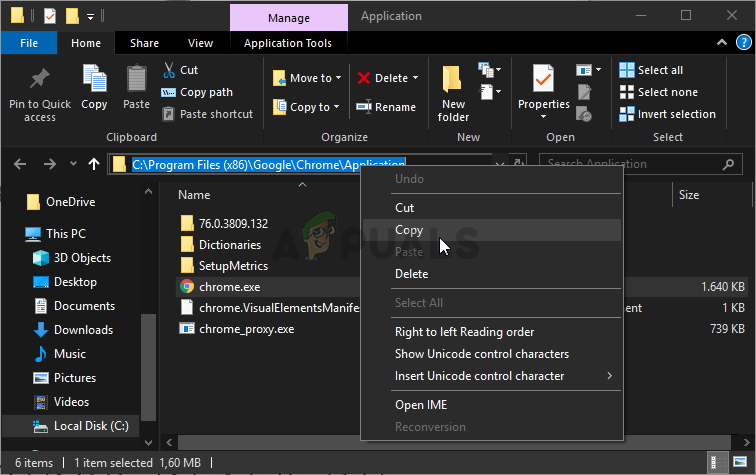Collapse the ribbon with the chevron
The width and height of the screenshot is (756, 475).
pyautogui.click(x=722, y=42)
